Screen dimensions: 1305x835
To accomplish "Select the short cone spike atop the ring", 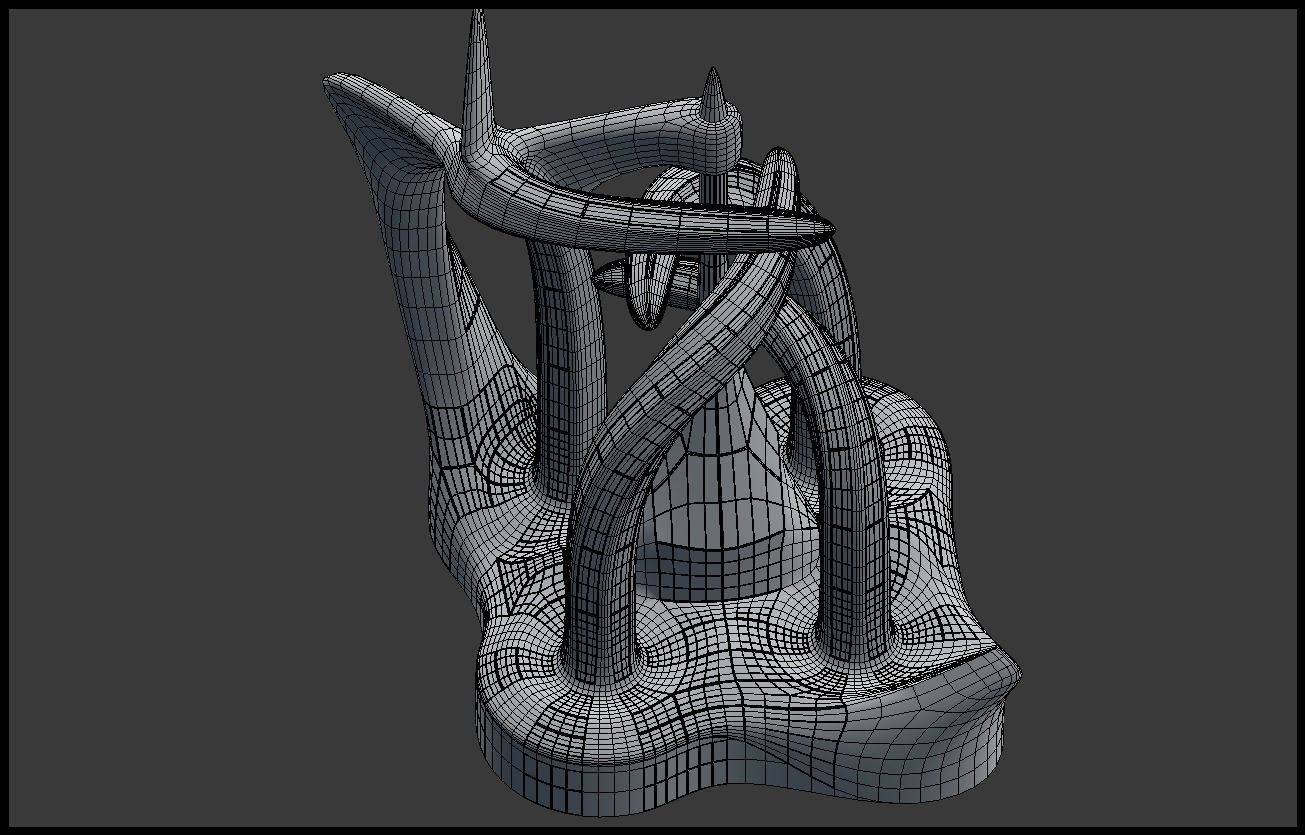I will pyautogui.click(x=713, y=98).
